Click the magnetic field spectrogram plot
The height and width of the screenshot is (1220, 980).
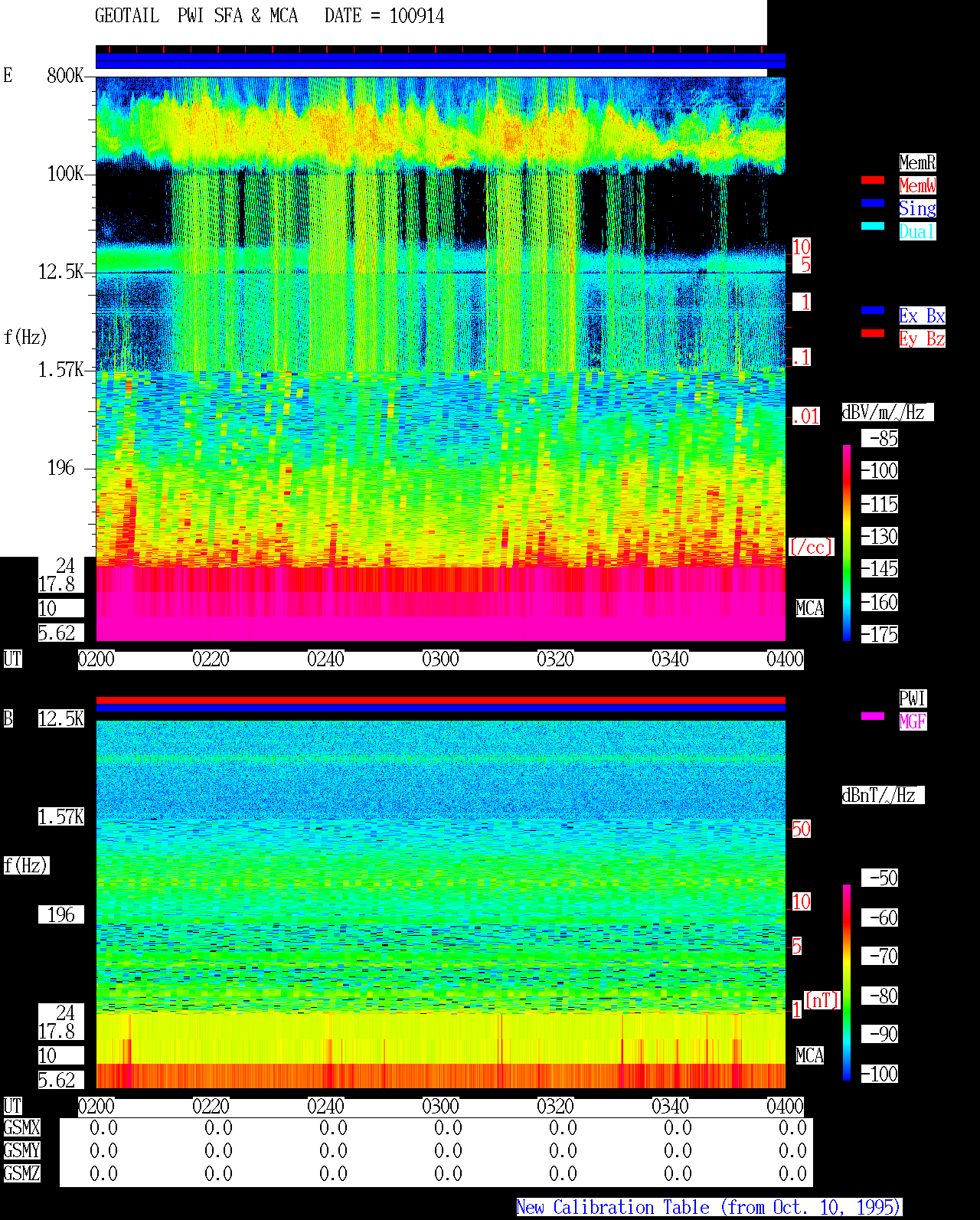point(440,904)
